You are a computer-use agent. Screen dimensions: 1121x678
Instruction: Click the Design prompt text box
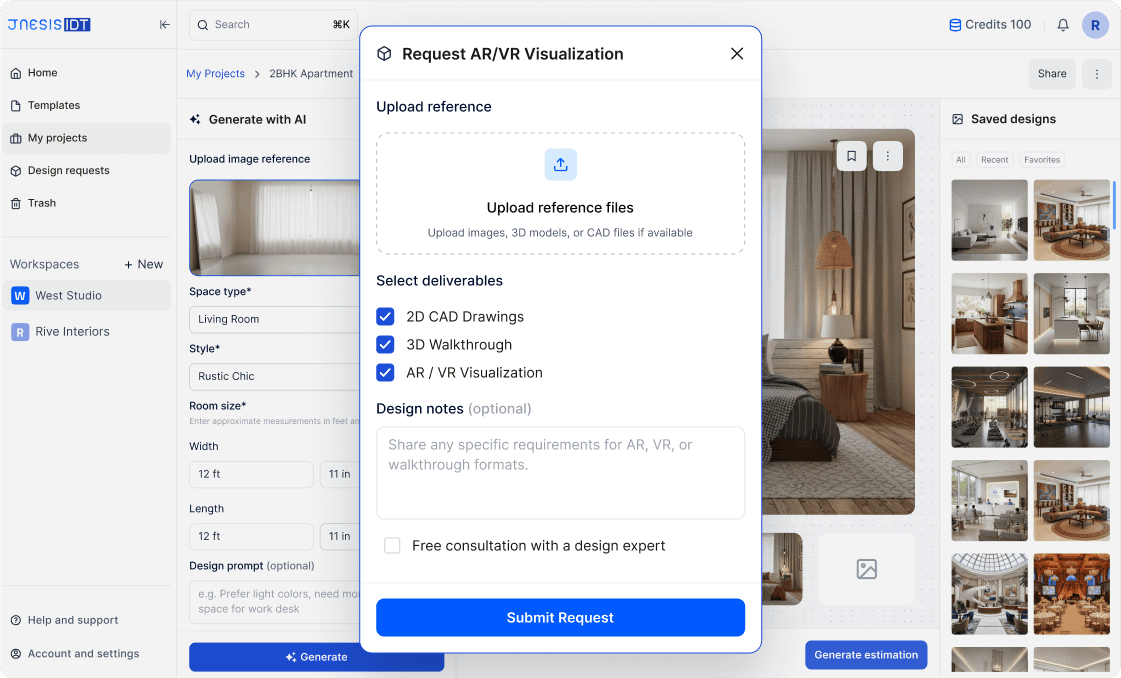coord(275,601)
